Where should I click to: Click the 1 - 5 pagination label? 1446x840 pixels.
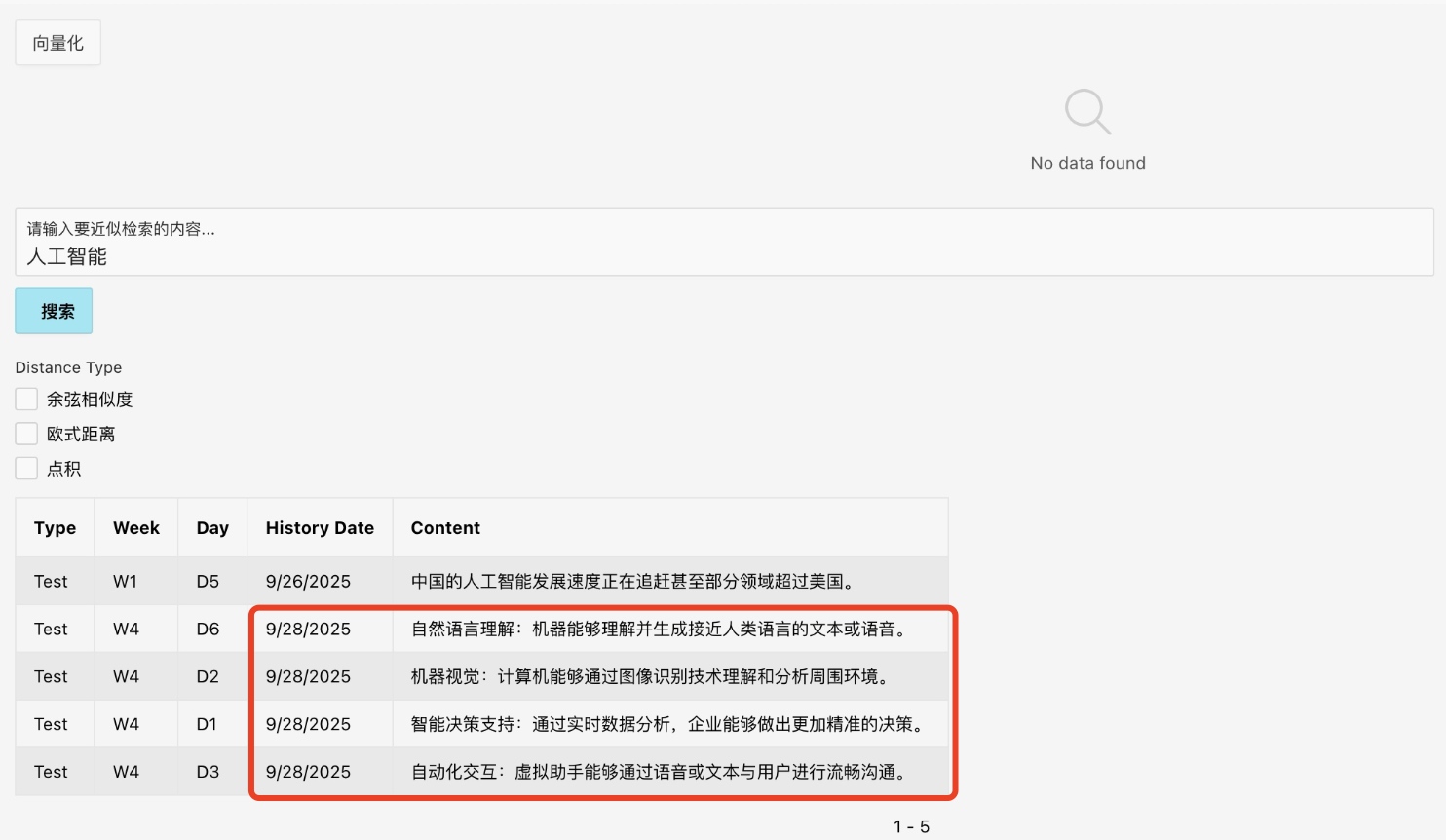pyautogui.click(x=911, y=826)
